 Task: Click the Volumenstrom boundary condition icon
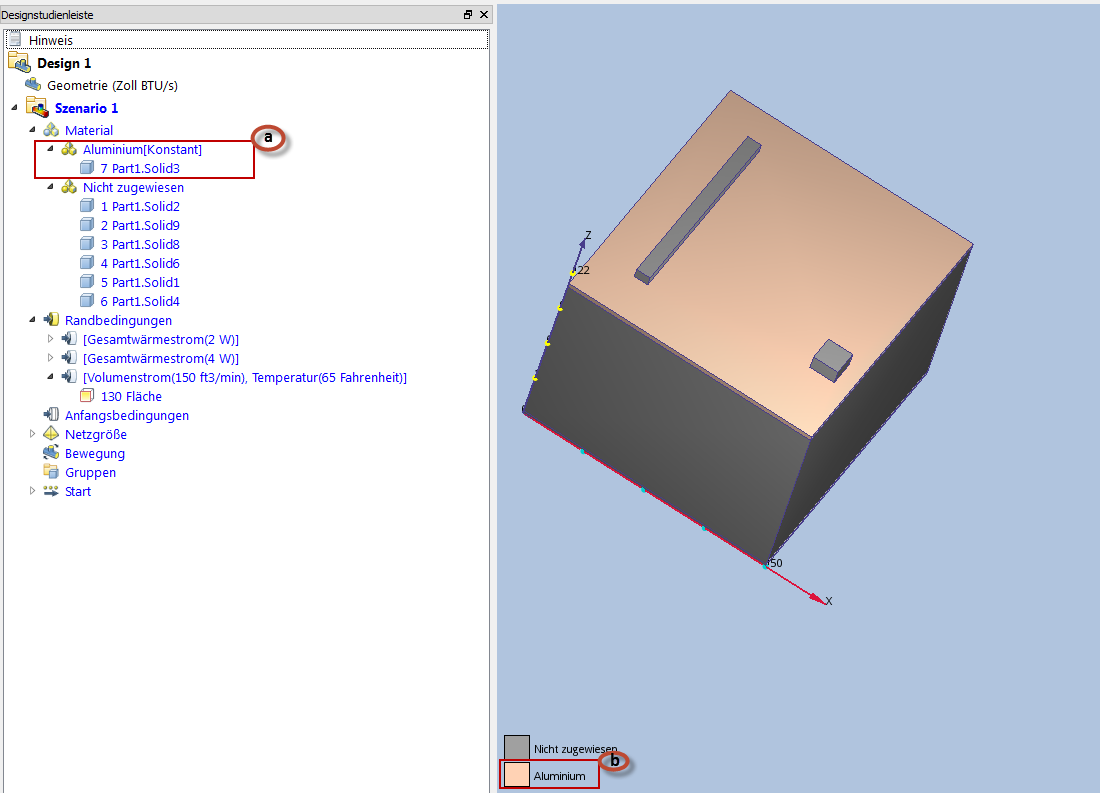click(69, 376)
